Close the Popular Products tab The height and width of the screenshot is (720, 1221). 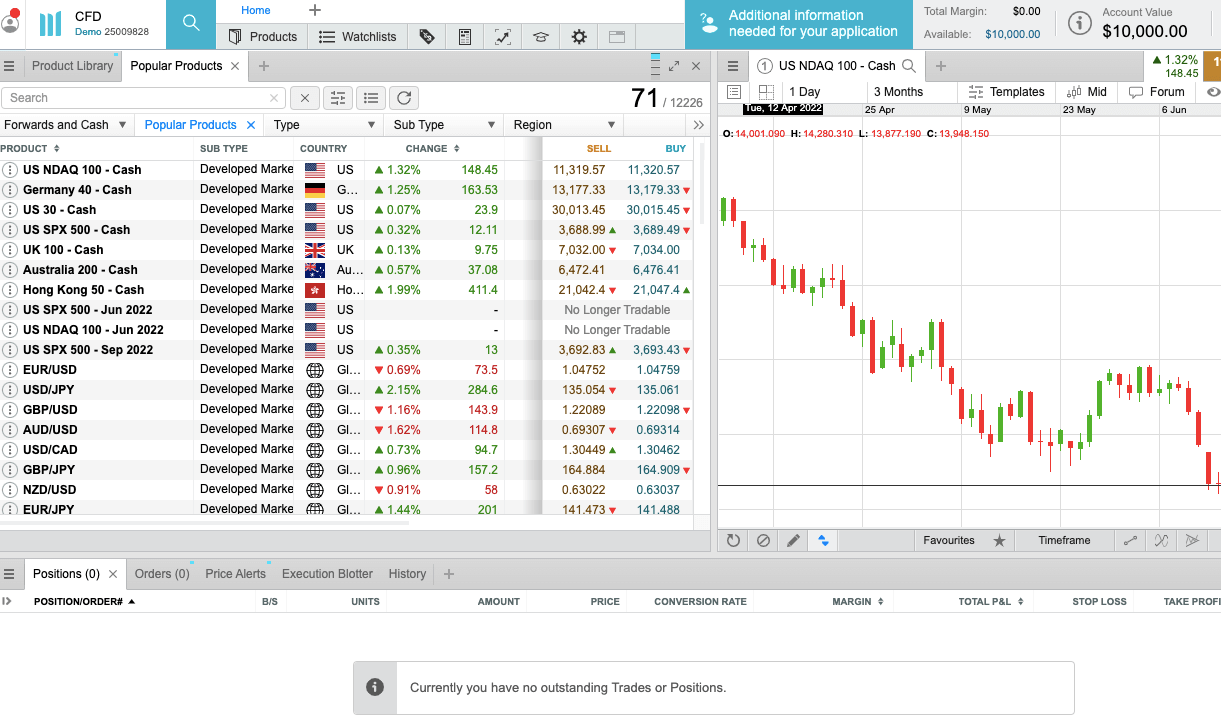click(234, 66)
